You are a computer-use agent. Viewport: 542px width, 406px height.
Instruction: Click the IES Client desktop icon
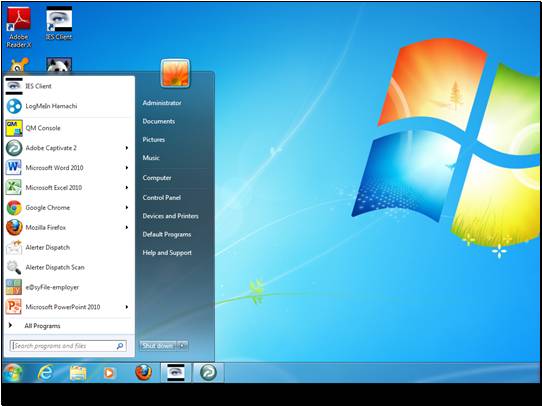pos(59,23)
